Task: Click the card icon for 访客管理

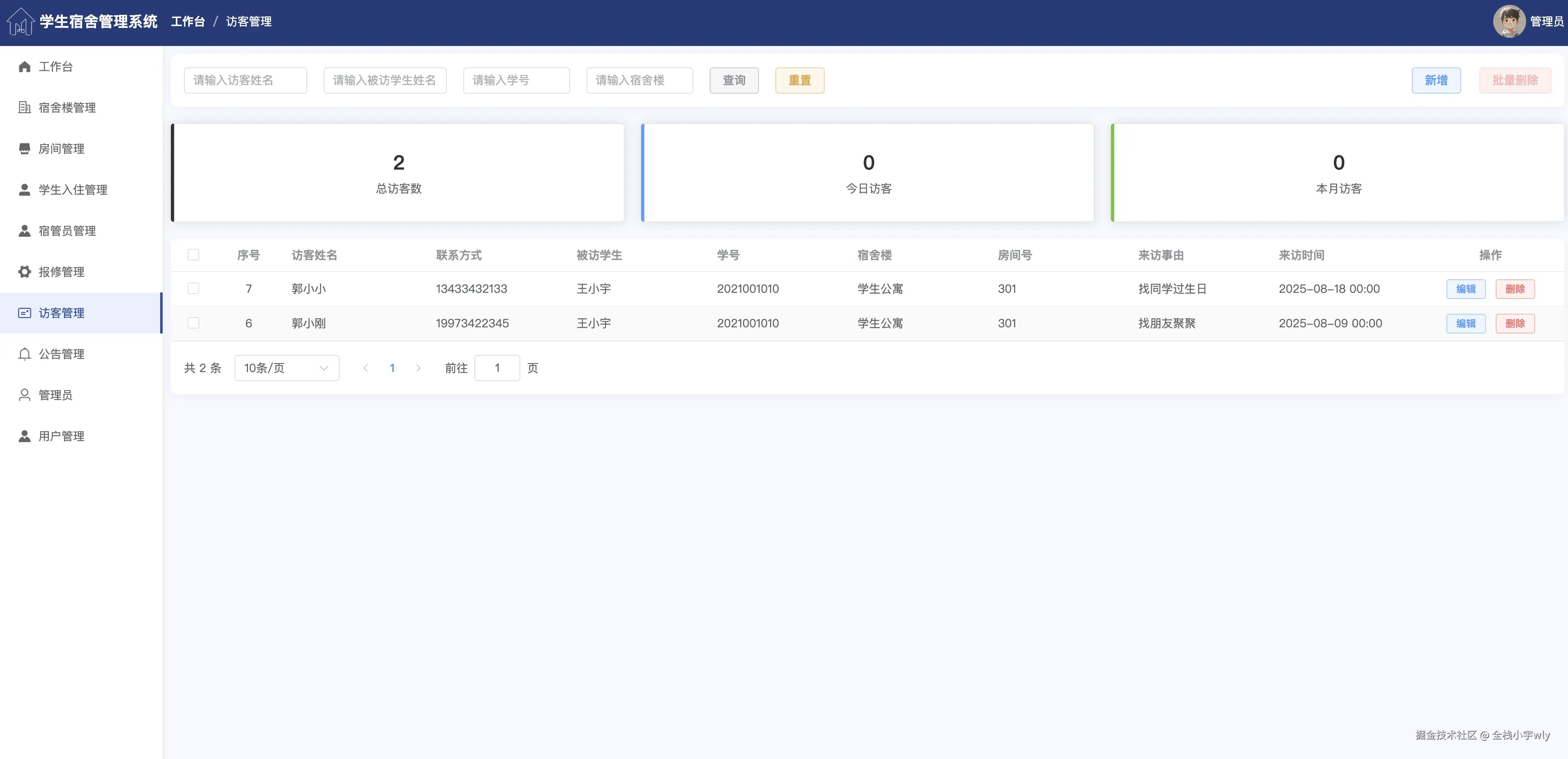Action: tap(24, 313)
